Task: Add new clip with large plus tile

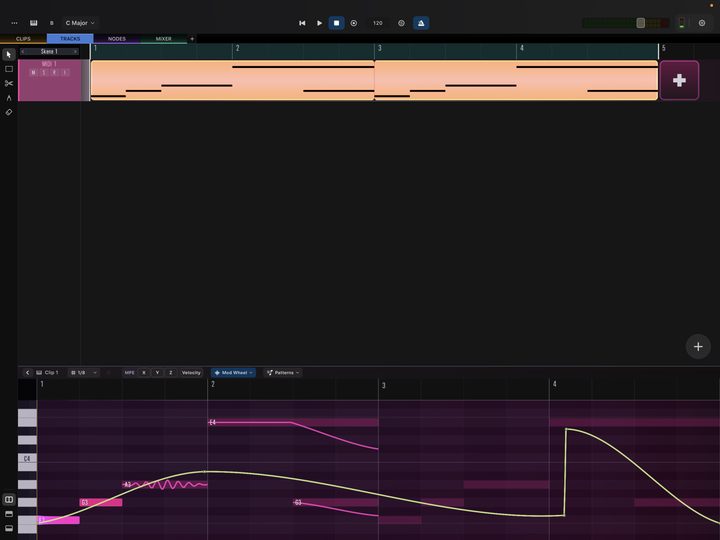Action: pyautogui.click(x=679, y=80)
